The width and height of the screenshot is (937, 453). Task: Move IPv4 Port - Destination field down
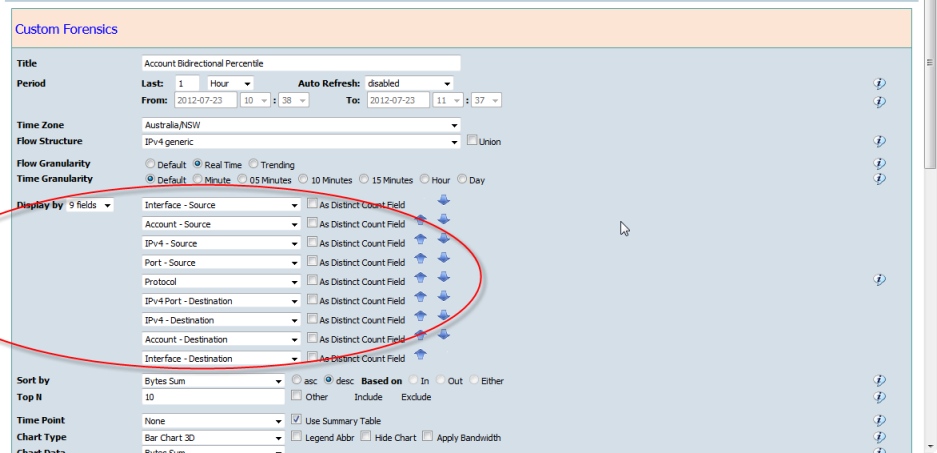[x=443, y=296]
